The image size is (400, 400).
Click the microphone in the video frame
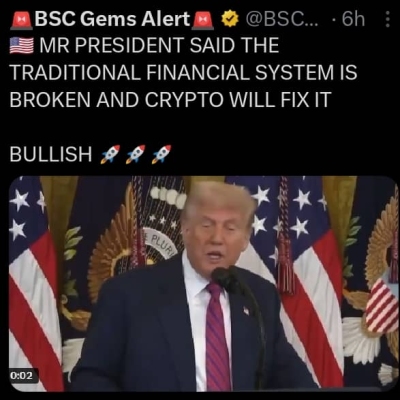tap(227, 279)
